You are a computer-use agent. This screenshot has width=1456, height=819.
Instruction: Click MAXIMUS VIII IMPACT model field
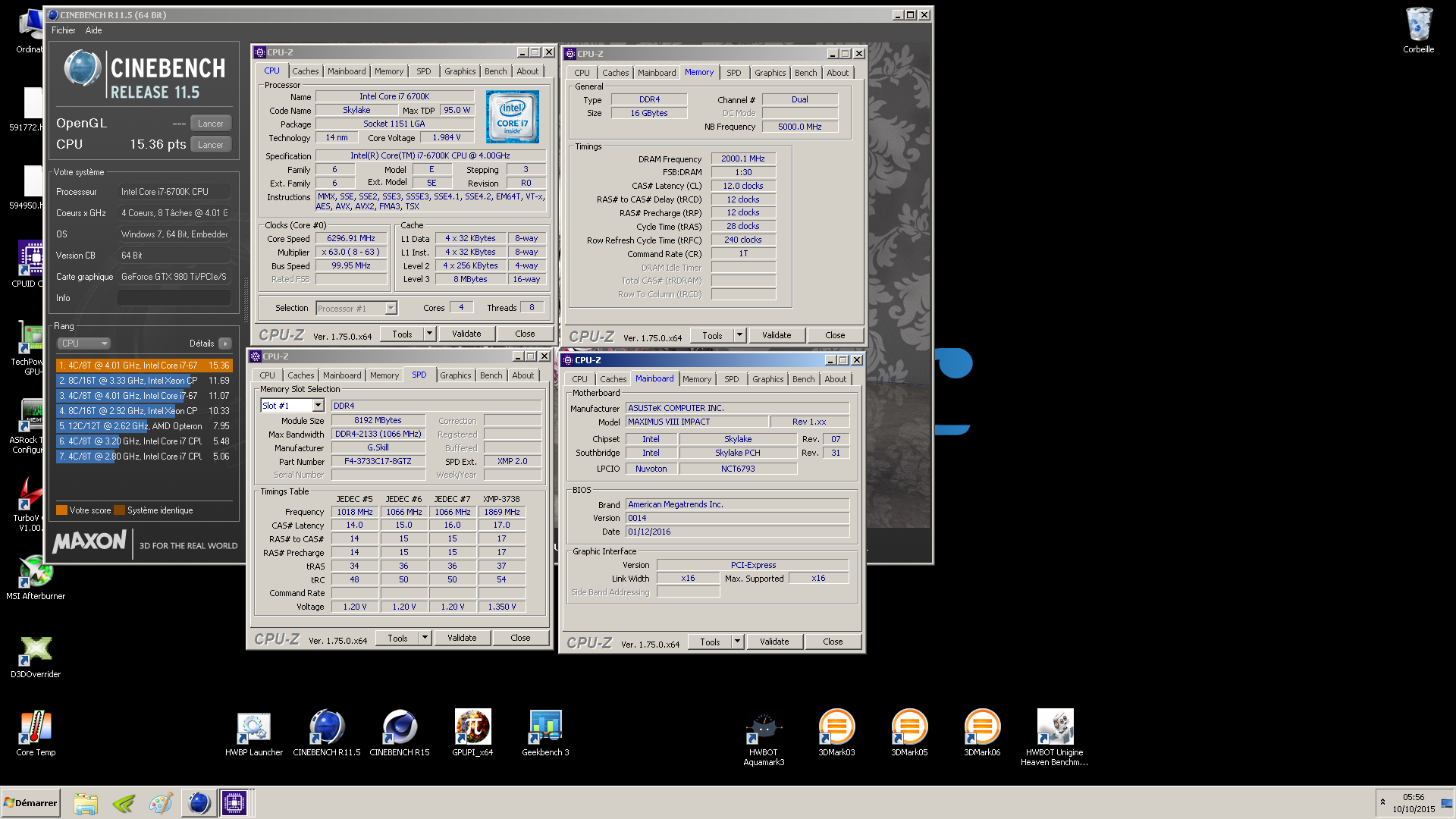tap(697, 422)
